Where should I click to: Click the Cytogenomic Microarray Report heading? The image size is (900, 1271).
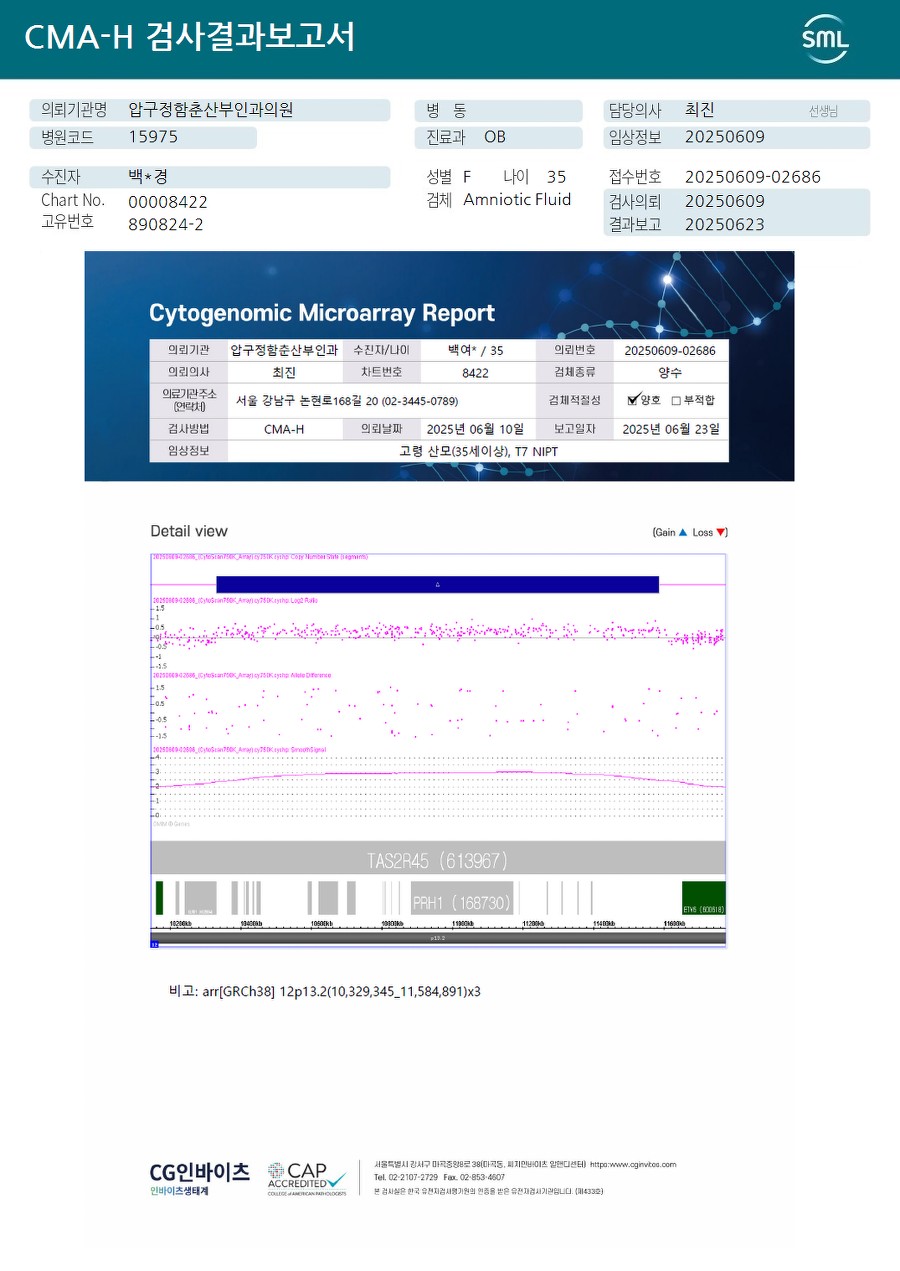pos(322,313)
